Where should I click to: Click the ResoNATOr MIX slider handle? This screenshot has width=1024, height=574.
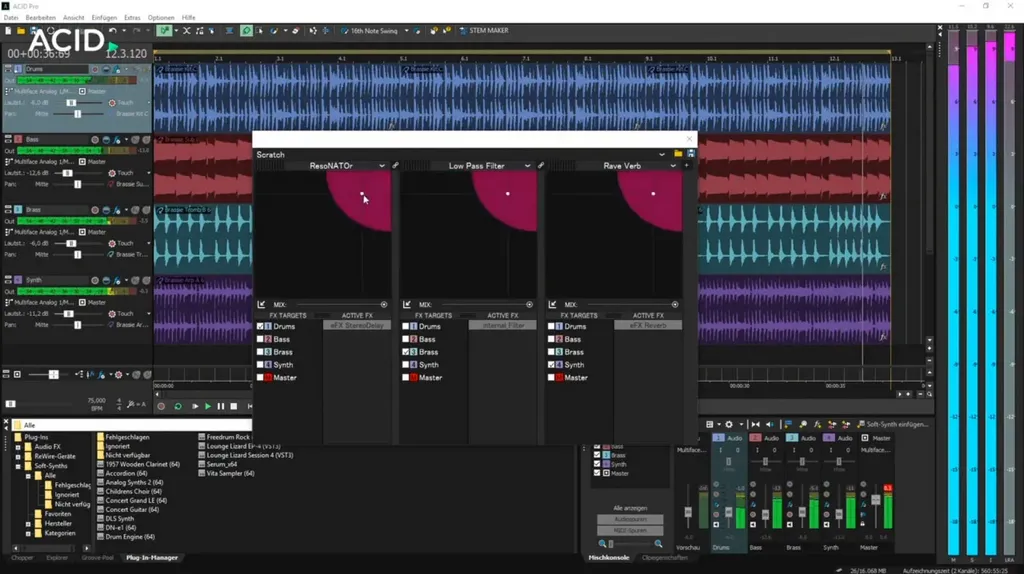point(384,304)
